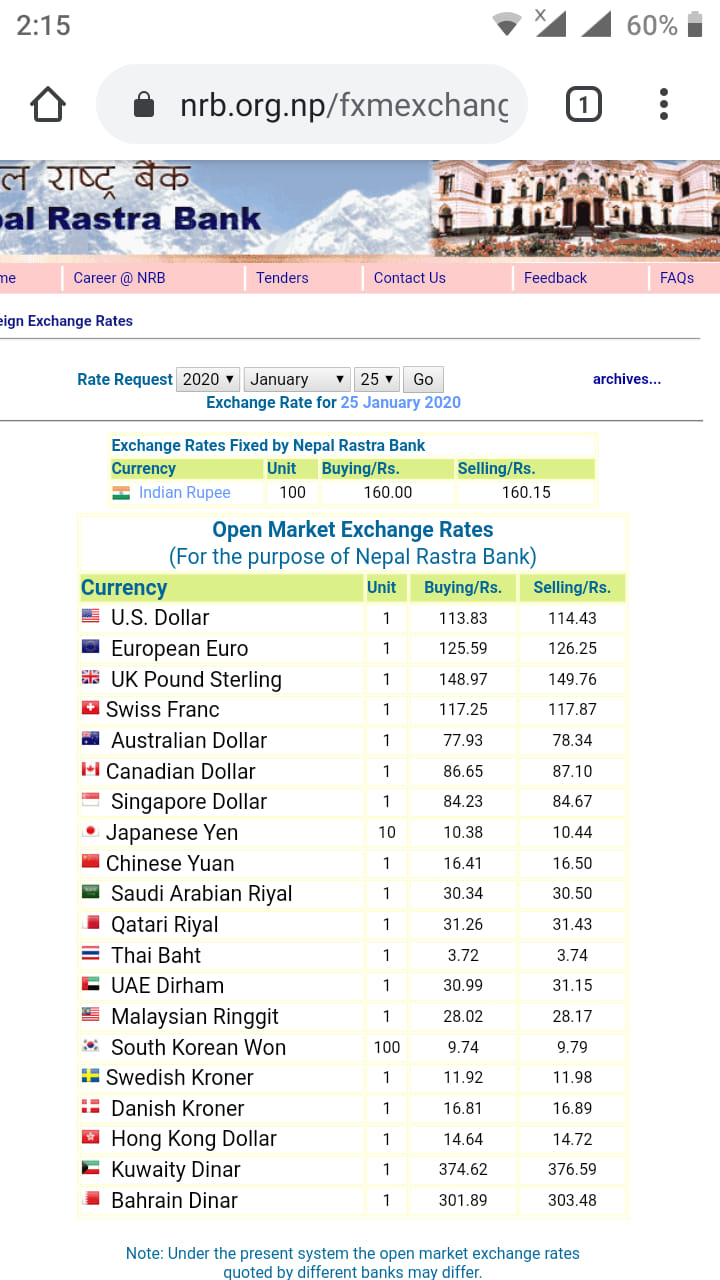This screenshot has height=1280, width=720.
Task: Tap the Indian Rupee flag icon
Action: tap(121, 493)
